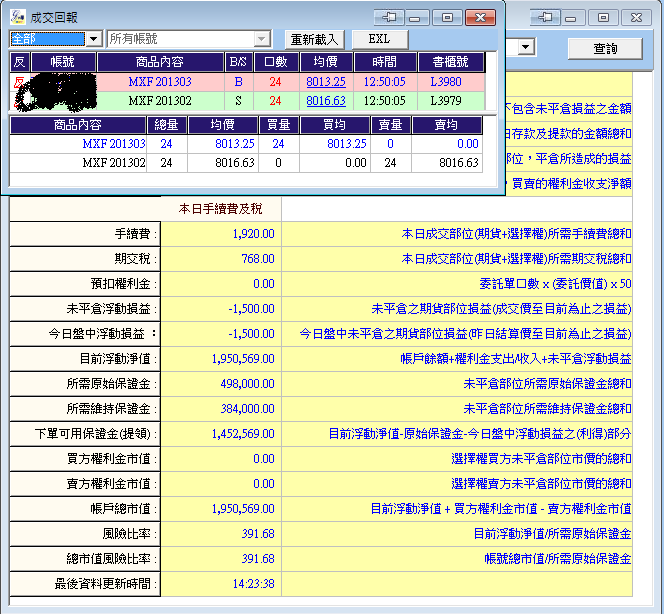Screen dimensions: 664x614
Task: Open the 全部 filter dropdown
Action: tap(94, 39)
